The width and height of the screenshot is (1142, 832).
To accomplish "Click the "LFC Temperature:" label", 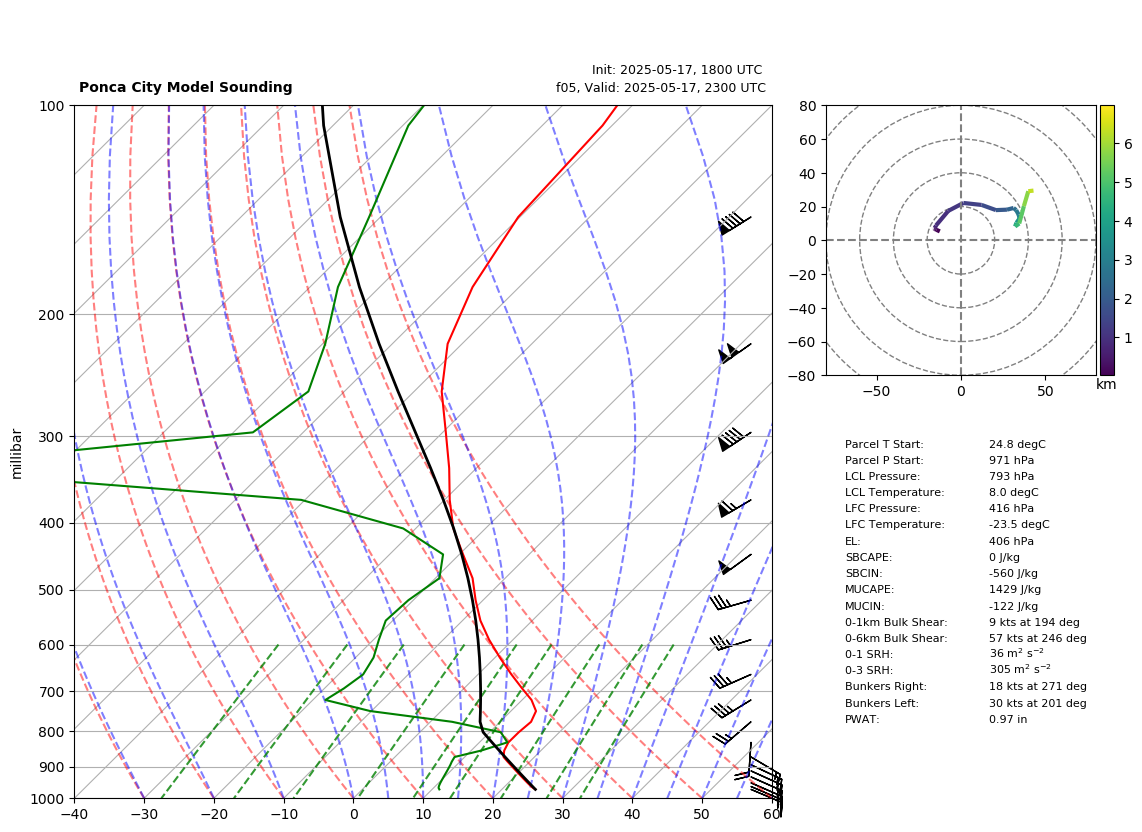I will point(894,525).
